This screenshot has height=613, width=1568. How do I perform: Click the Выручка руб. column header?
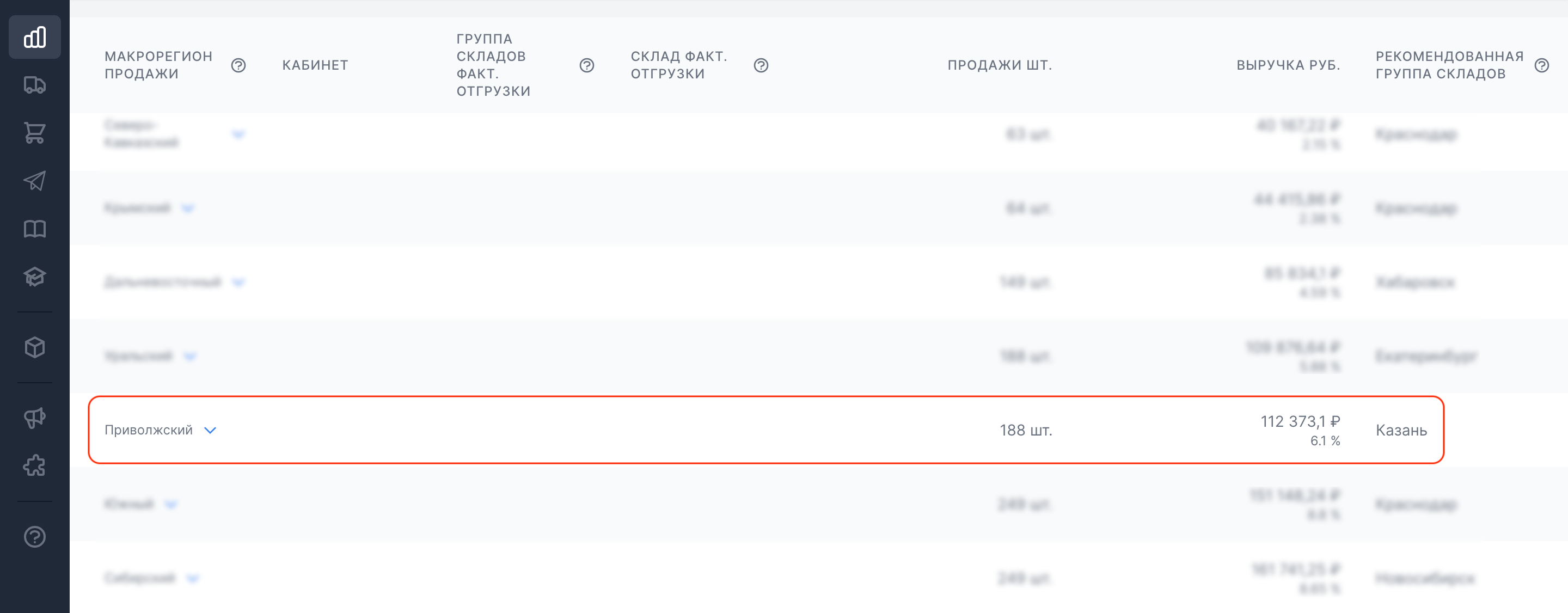[x=1288, y=65]
